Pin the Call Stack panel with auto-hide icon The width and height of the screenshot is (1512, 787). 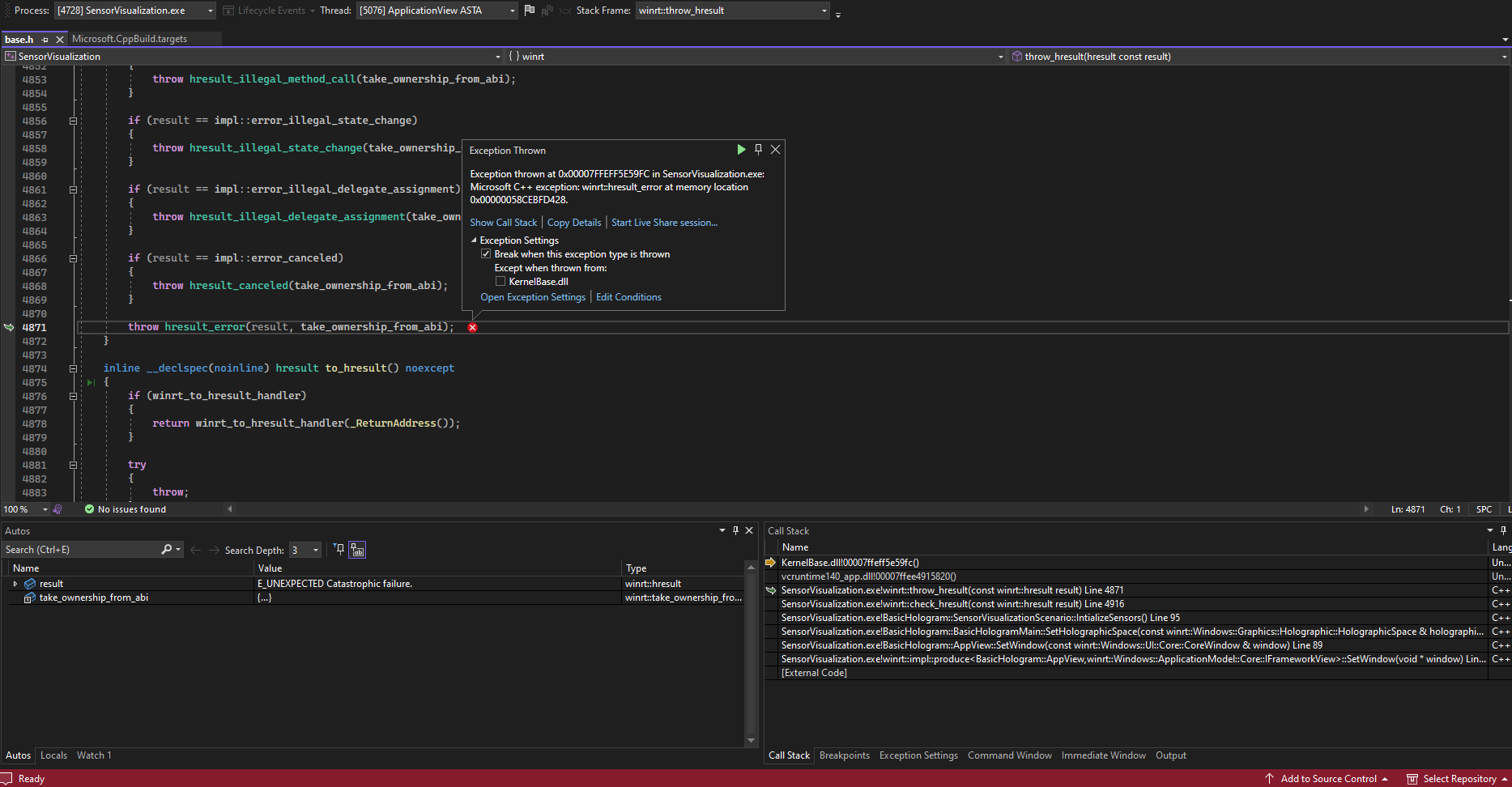pyautogui.click(x=1504, y=531)
